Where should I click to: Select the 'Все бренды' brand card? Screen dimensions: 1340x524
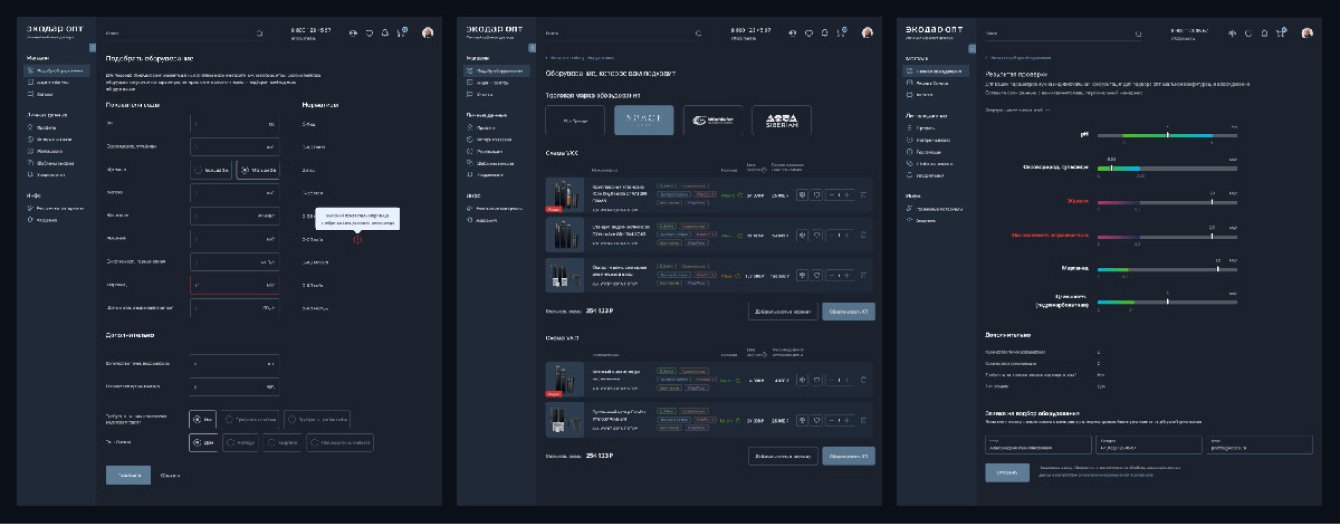tap(576, 120)
